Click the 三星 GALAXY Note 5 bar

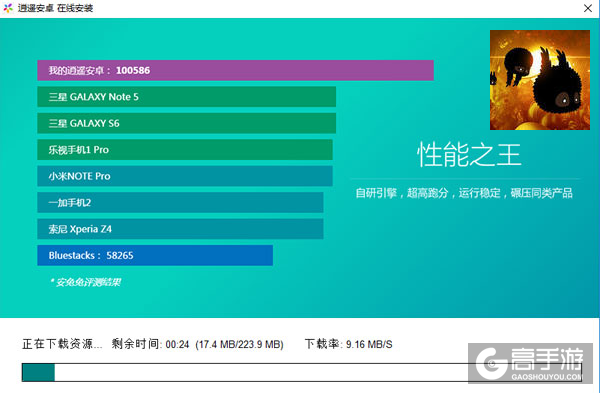(x=186, y=97)
